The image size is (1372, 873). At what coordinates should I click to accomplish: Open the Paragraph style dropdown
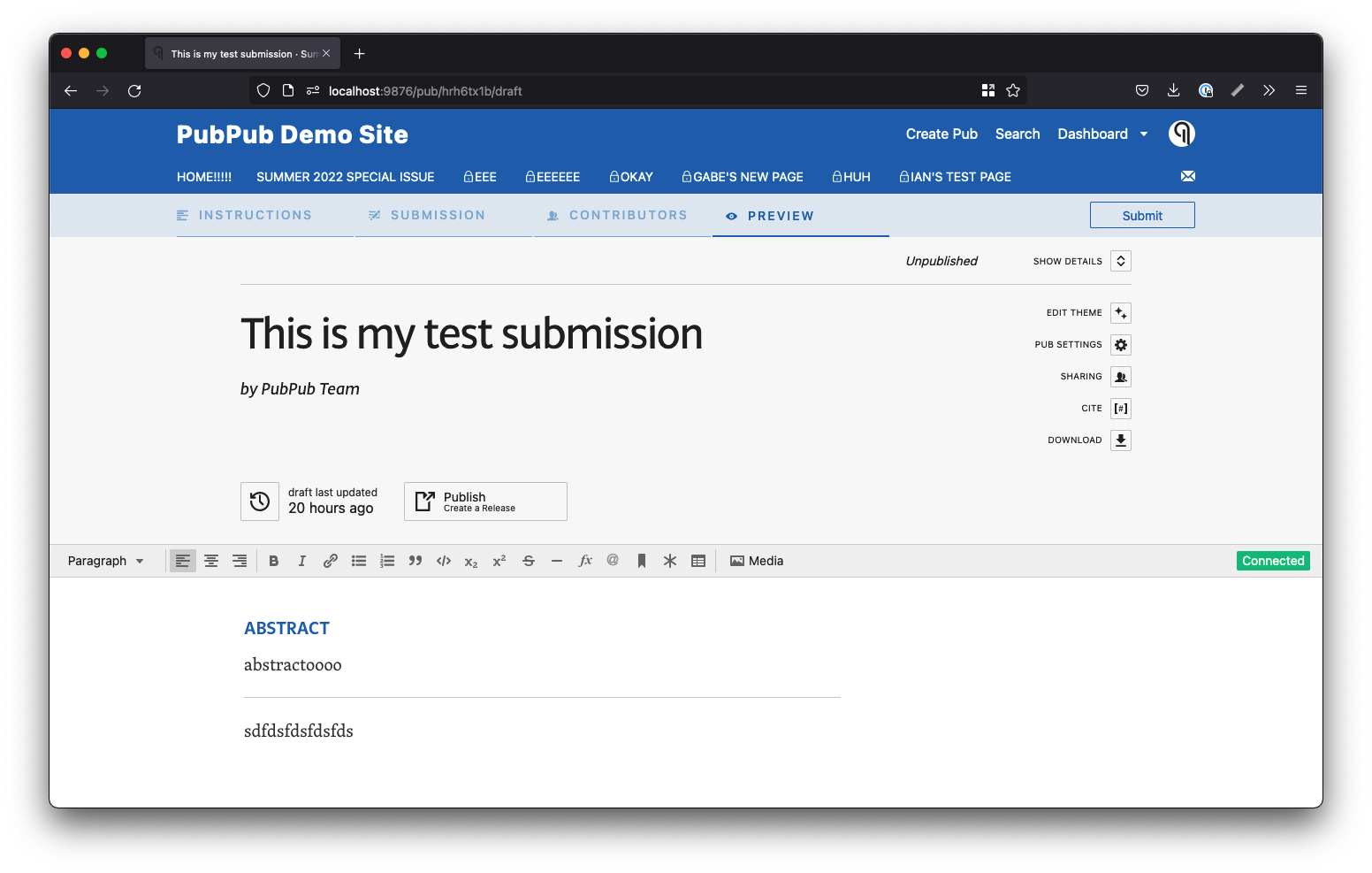point(104,560)
